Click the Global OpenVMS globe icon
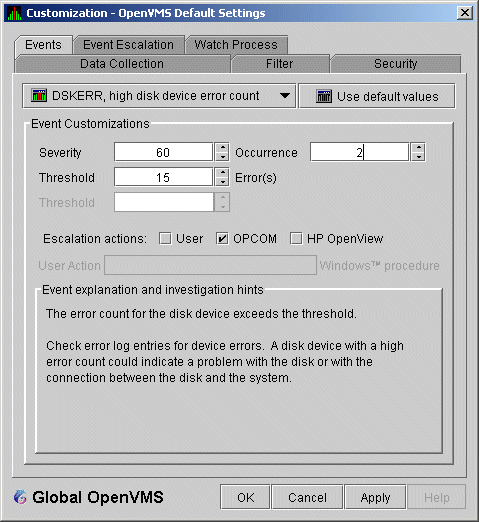This screenshot has width=479, height=522. [20, 497]
